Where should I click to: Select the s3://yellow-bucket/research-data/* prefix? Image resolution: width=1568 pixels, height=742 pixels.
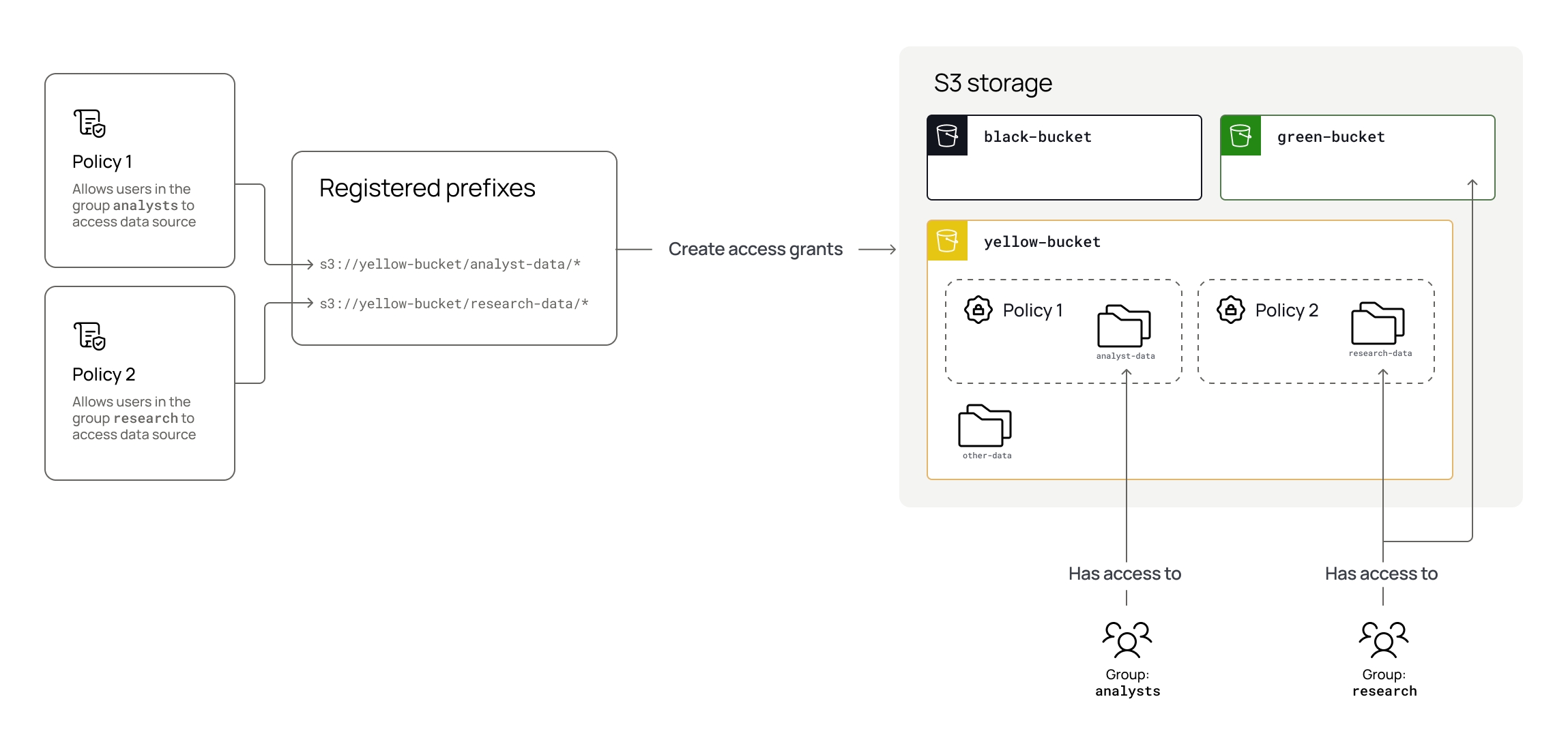[x=454, y=303]
